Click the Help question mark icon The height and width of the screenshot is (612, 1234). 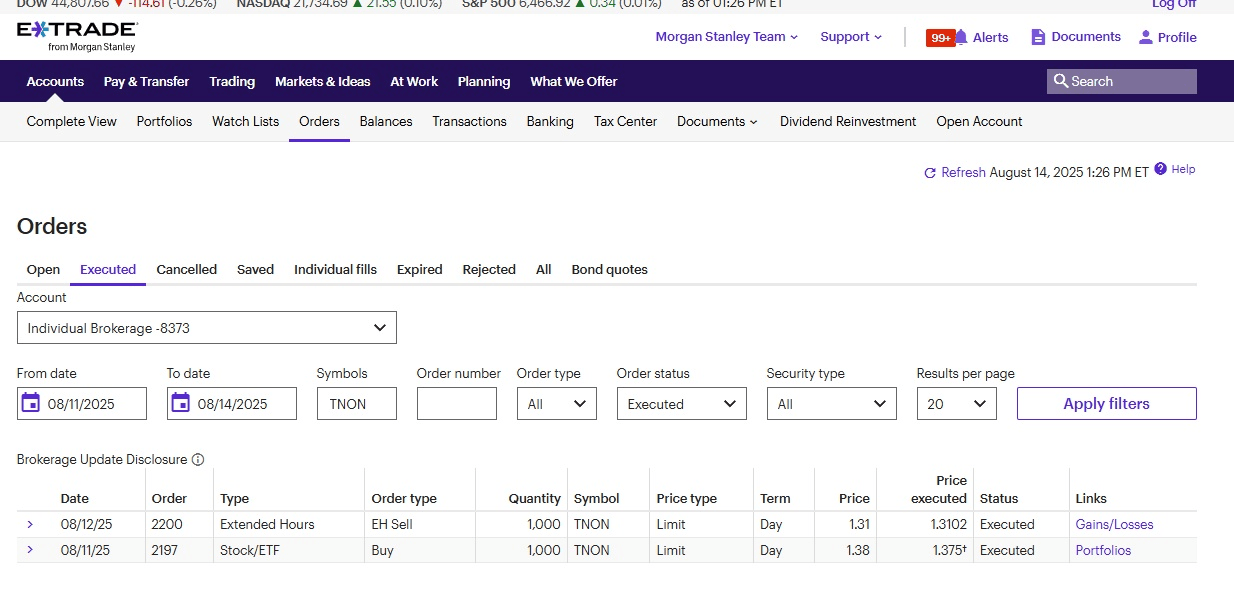click(x=1160, y=169)
